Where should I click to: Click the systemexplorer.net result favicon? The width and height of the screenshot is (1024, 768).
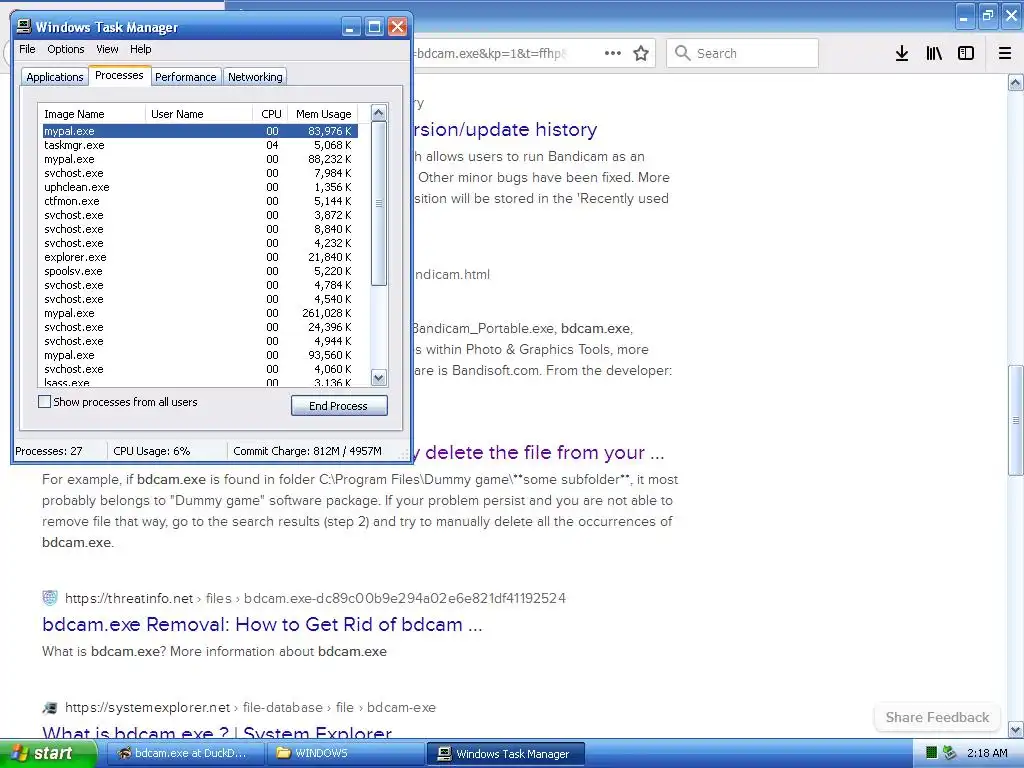pos(50,707)
